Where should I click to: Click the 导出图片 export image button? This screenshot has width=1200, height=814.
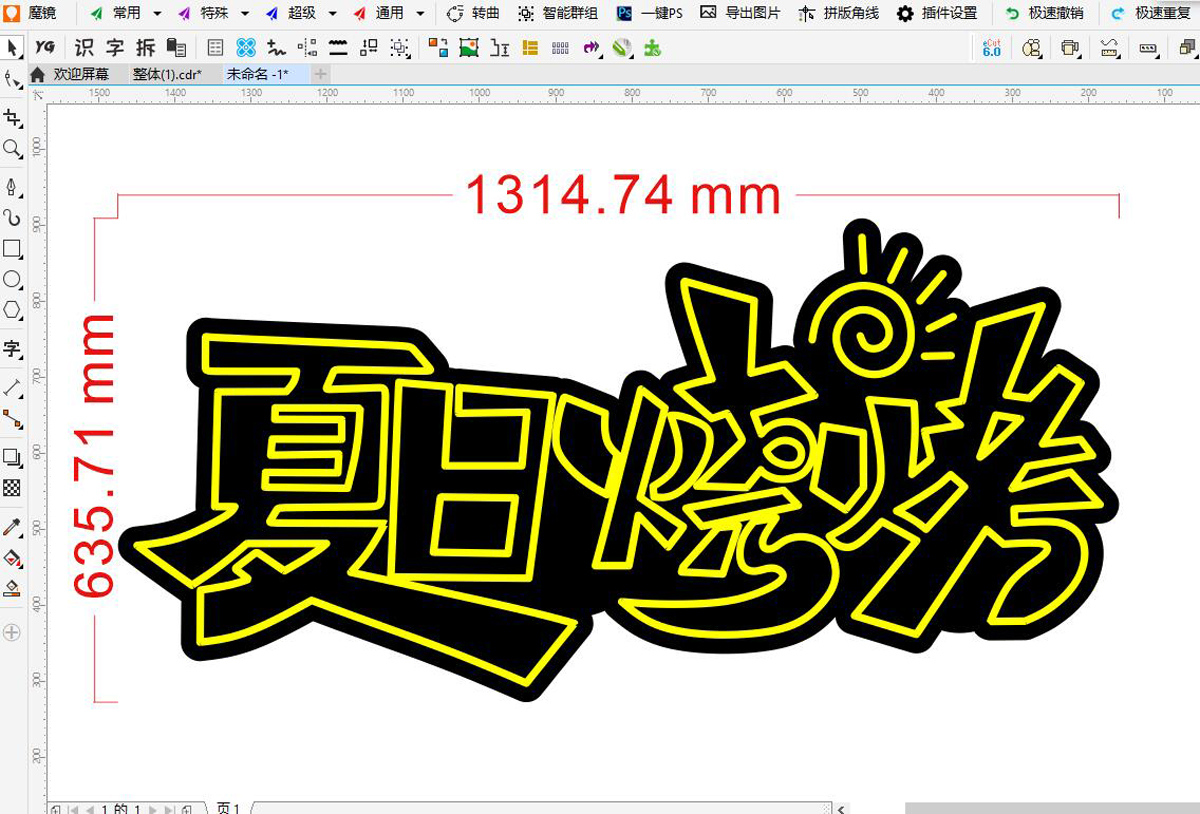point(739,13)
